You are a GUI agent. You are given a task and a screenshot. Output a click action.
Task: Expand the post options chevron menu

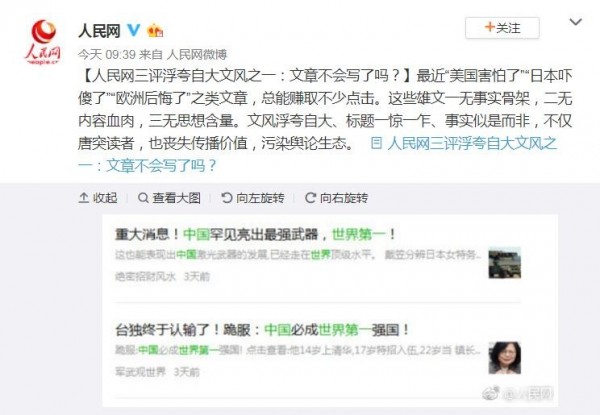coord(576,22)
